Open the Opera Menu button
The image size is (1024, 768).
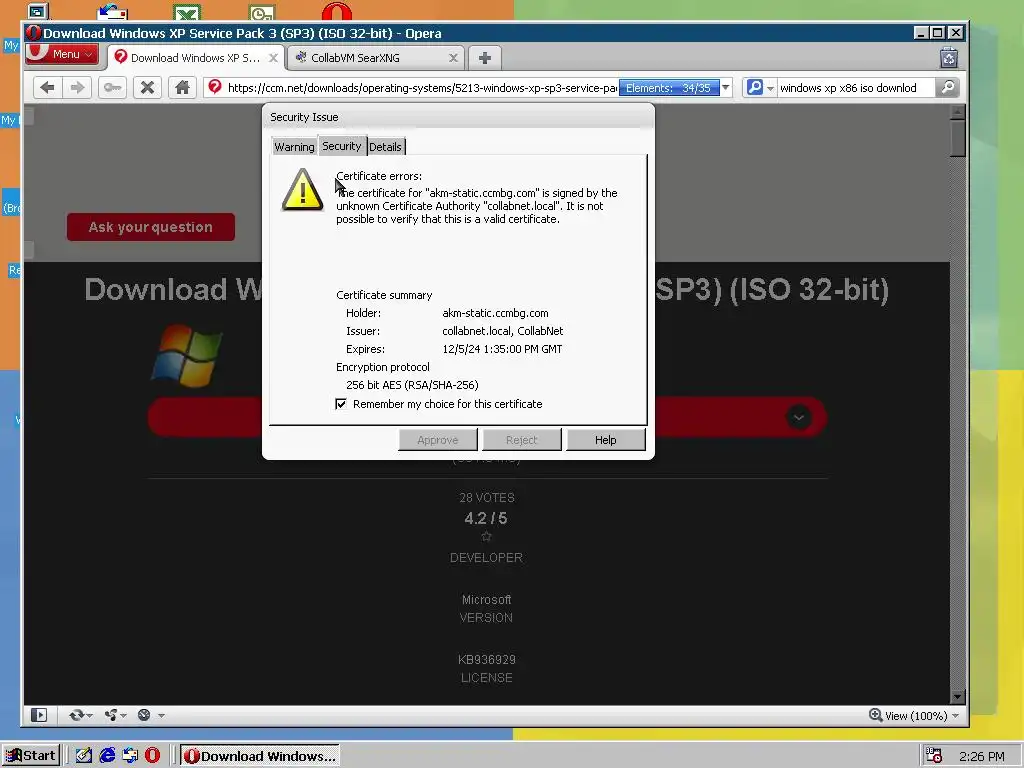[62, 54]
